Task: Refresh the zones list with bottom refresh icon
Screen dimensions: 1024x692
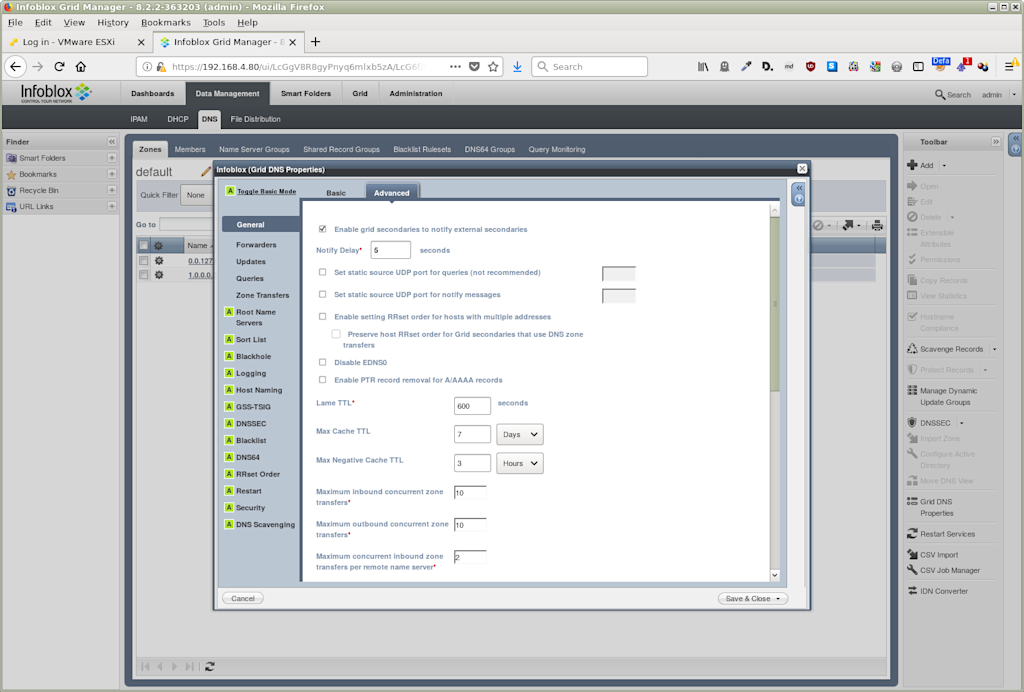Action: (x=210, y=667)
